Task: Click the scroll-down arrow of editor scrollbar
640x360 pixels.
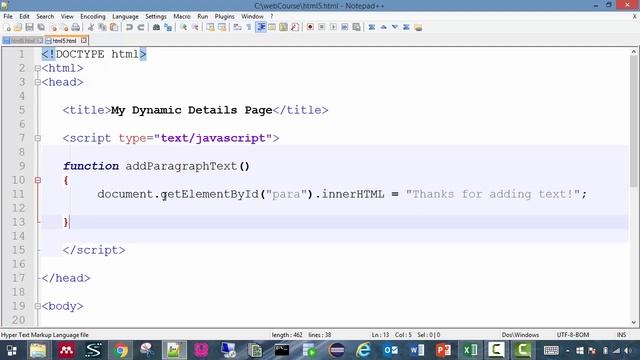Action: pos(633,322)
